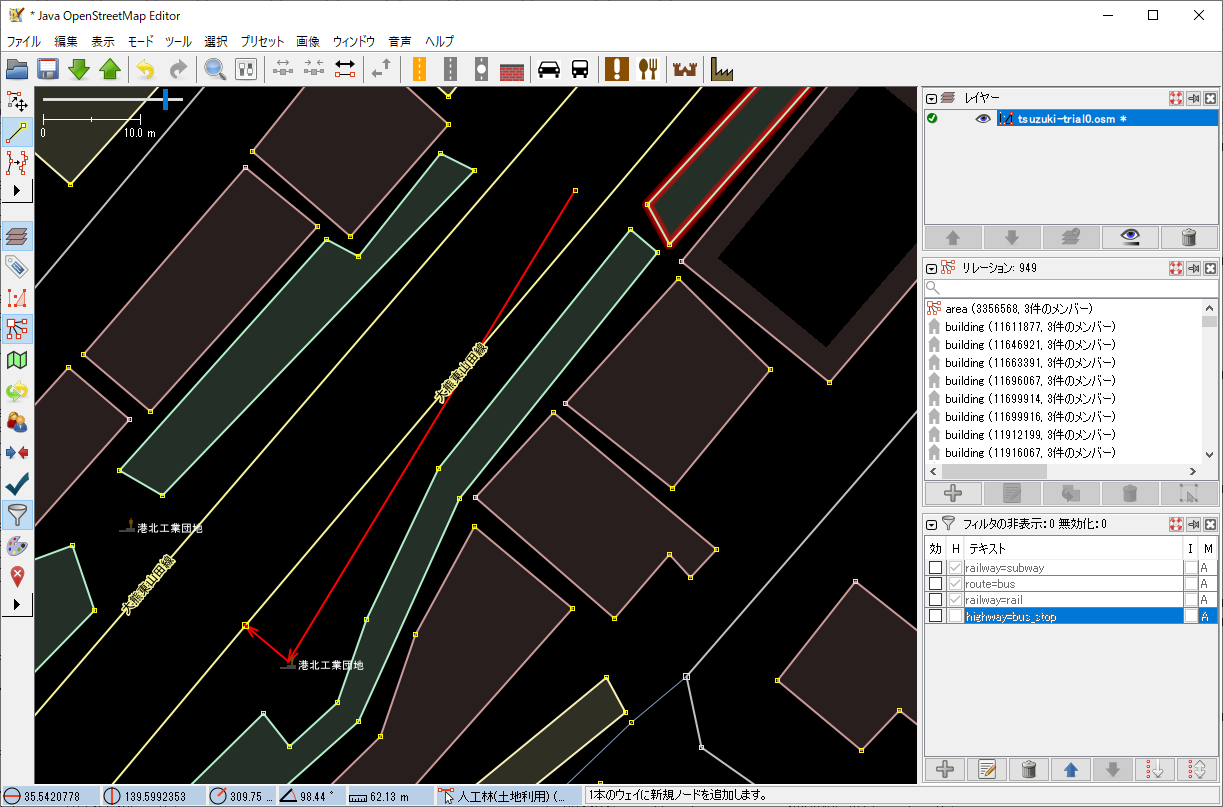
Task: Toggle visibility eye of tsuzuki-trial0.osm layer
Action: pyautogui.click(x=983, y=118)
